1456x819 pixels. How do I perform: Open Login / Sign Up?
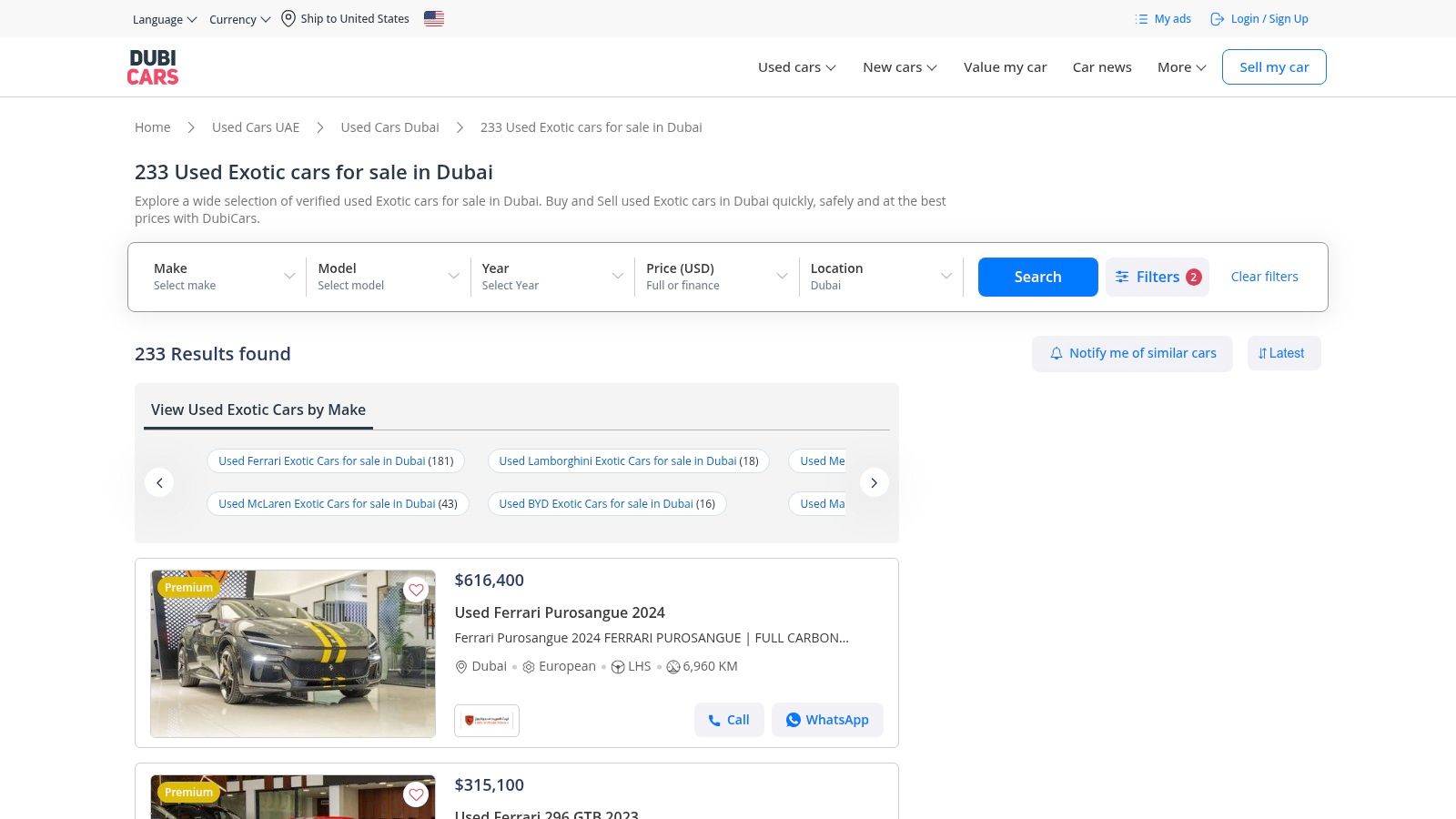1259,18
